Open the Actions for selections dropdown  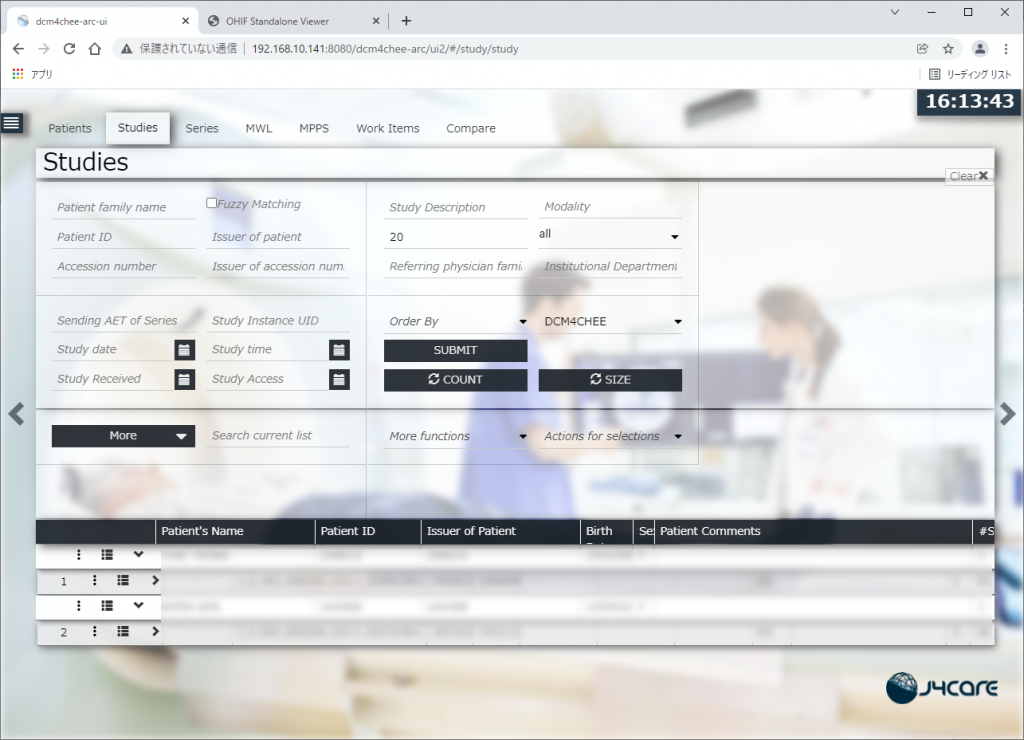(x=611, y=437)
